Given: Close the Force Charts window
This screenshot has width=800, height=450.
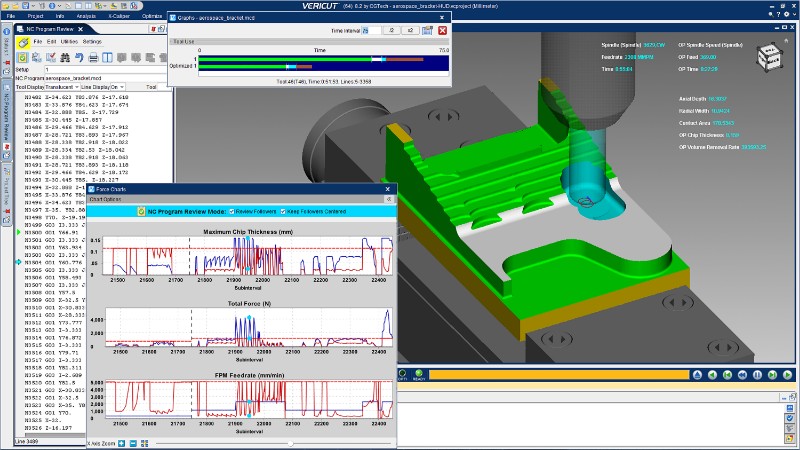Looking at the screenshot, I should [387, 189].
